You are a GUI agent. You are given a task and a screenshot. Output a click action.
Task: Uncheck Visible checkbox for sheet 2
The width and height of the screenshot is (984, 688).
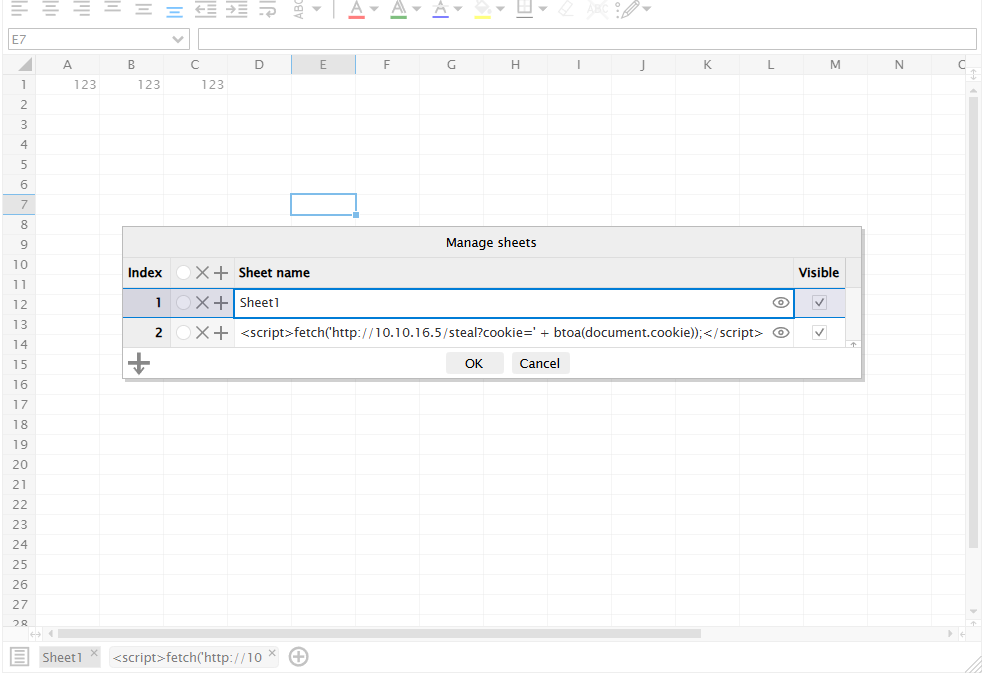point(819,333)
